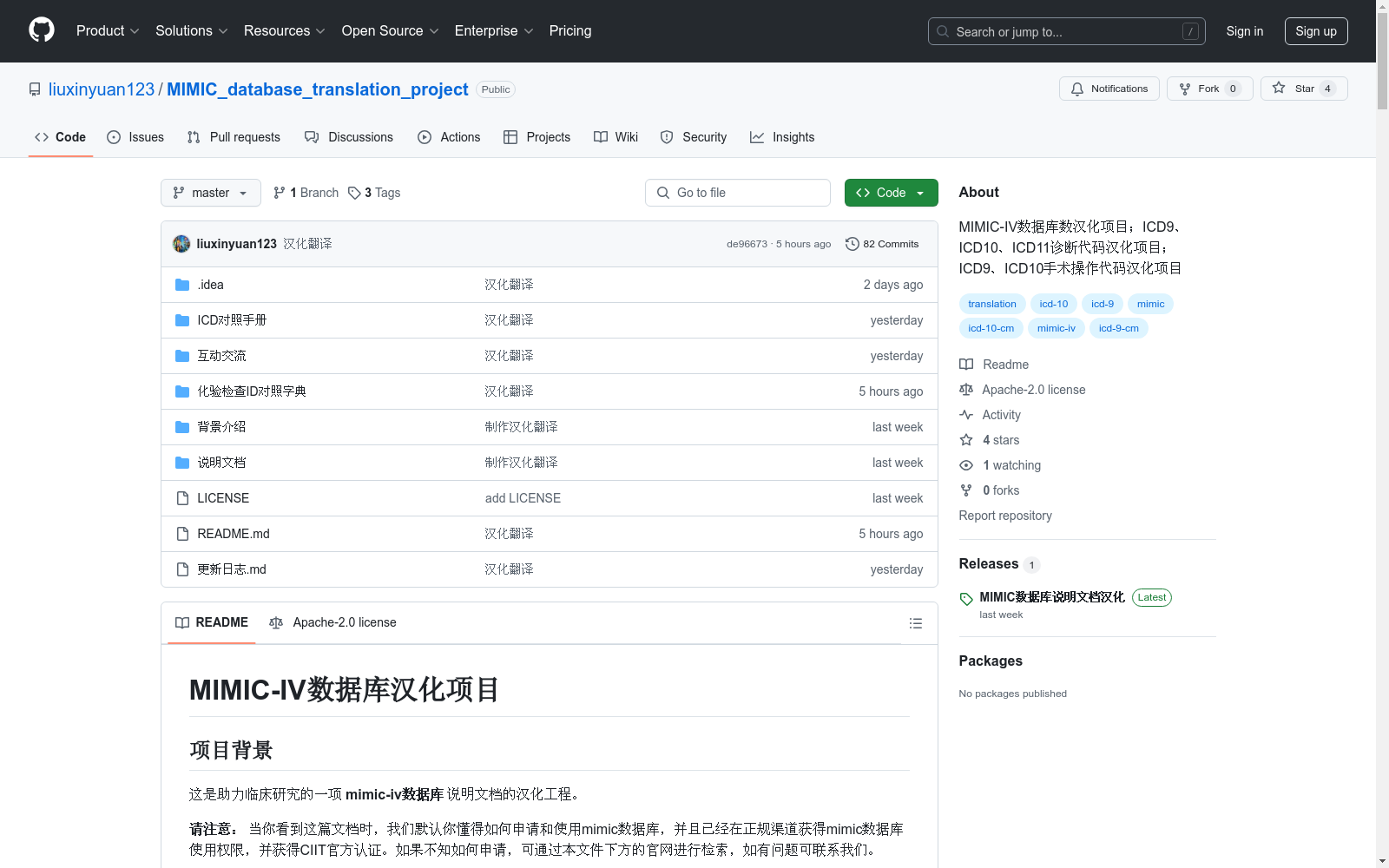Open the README outline list icon
The image size is (1389, 868).
[x=915, y=622]
